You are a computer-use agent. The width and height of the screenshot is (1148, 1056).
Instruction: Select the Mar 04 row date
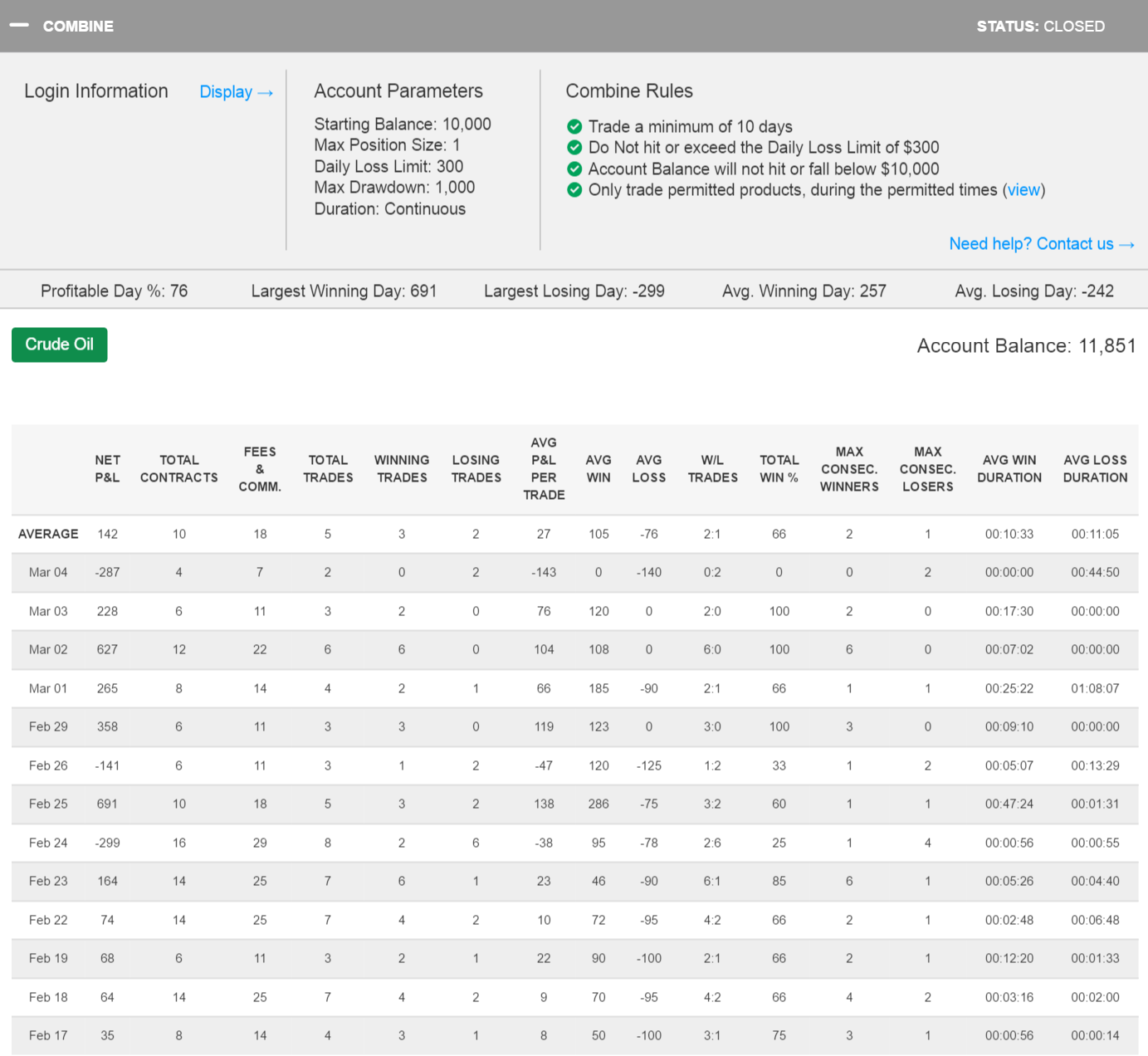pos(48,572)
